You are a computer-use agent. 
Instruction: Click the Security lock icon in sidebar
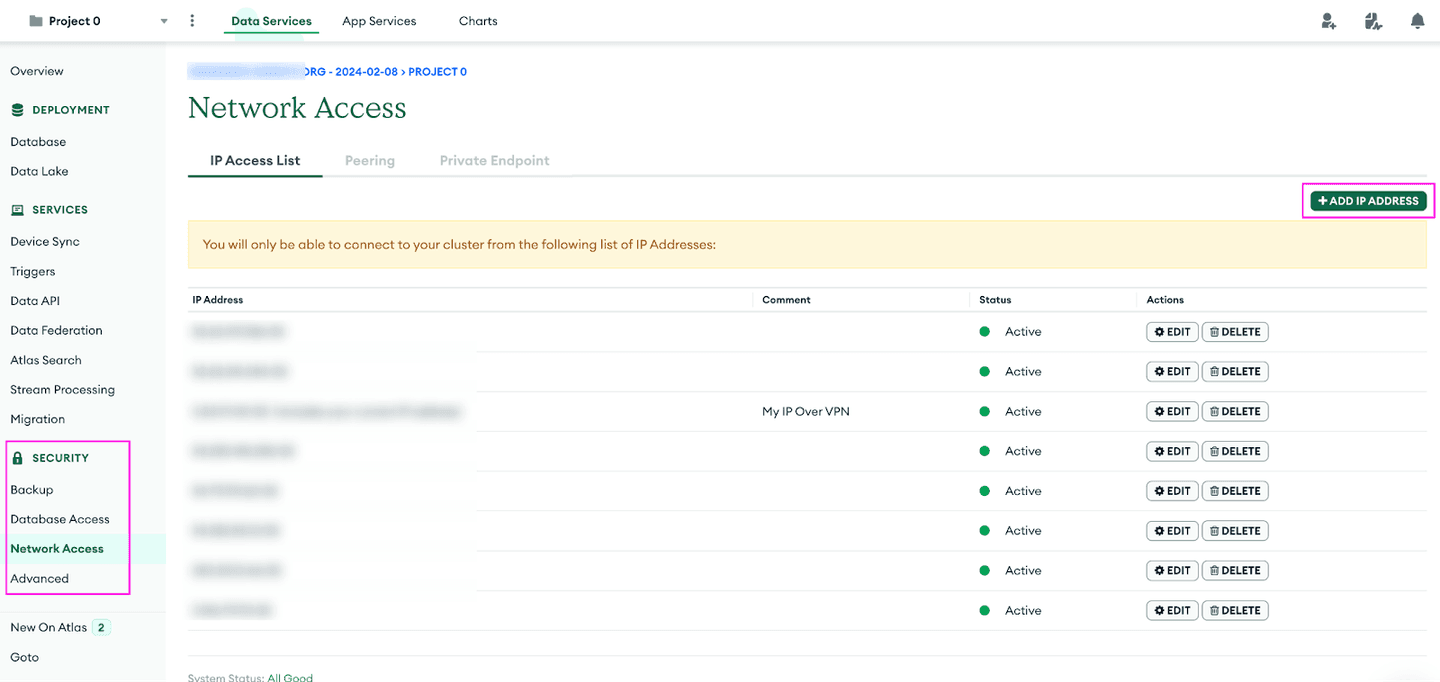pos(17,458)
